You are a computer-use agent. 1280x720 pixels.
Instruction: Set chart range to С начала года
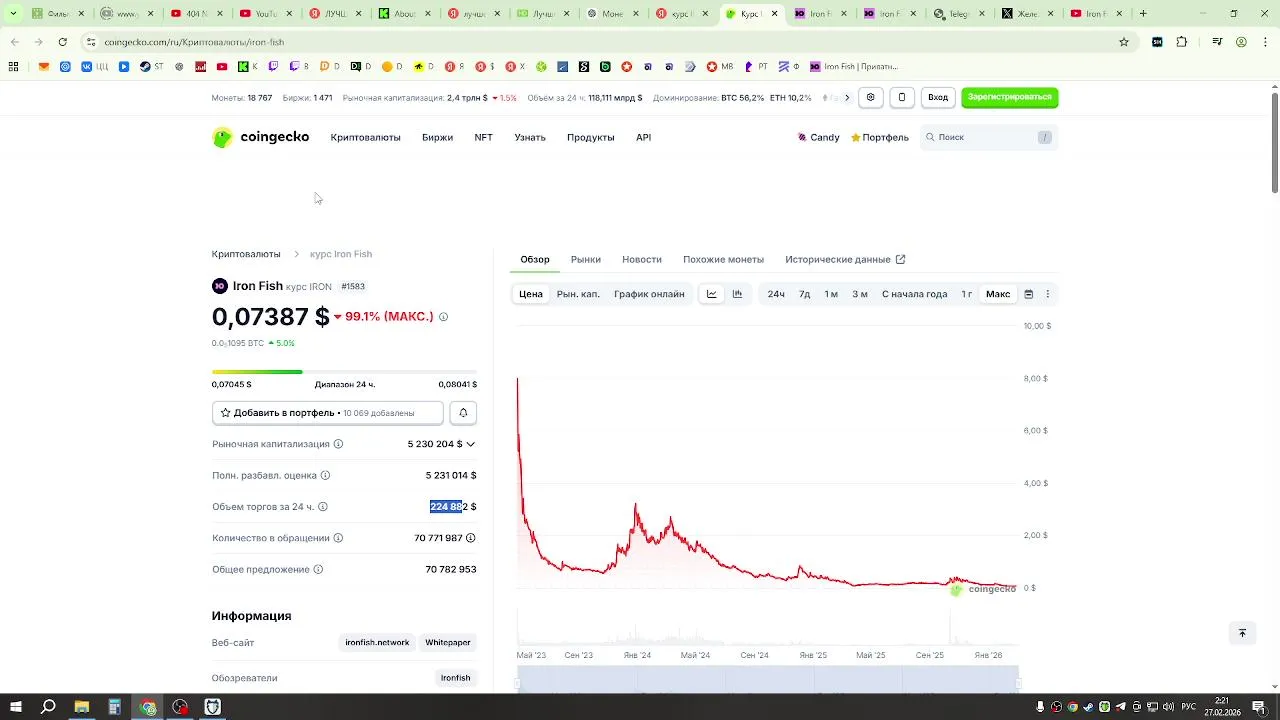(914, 294)
